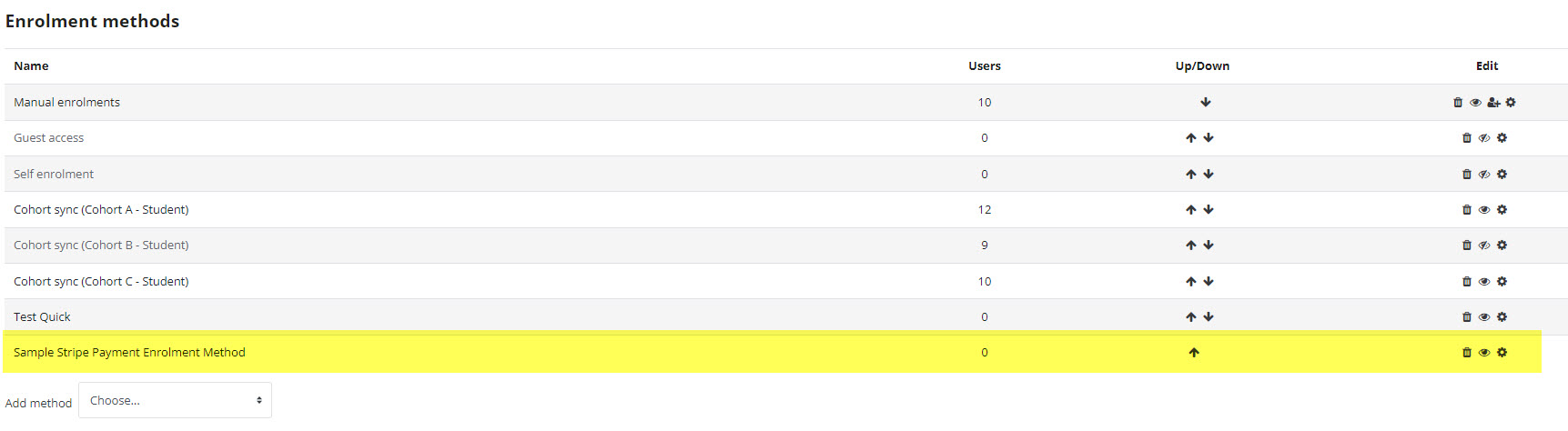Disable Cohort sync Cohort A eye icon

[1484, 210]
